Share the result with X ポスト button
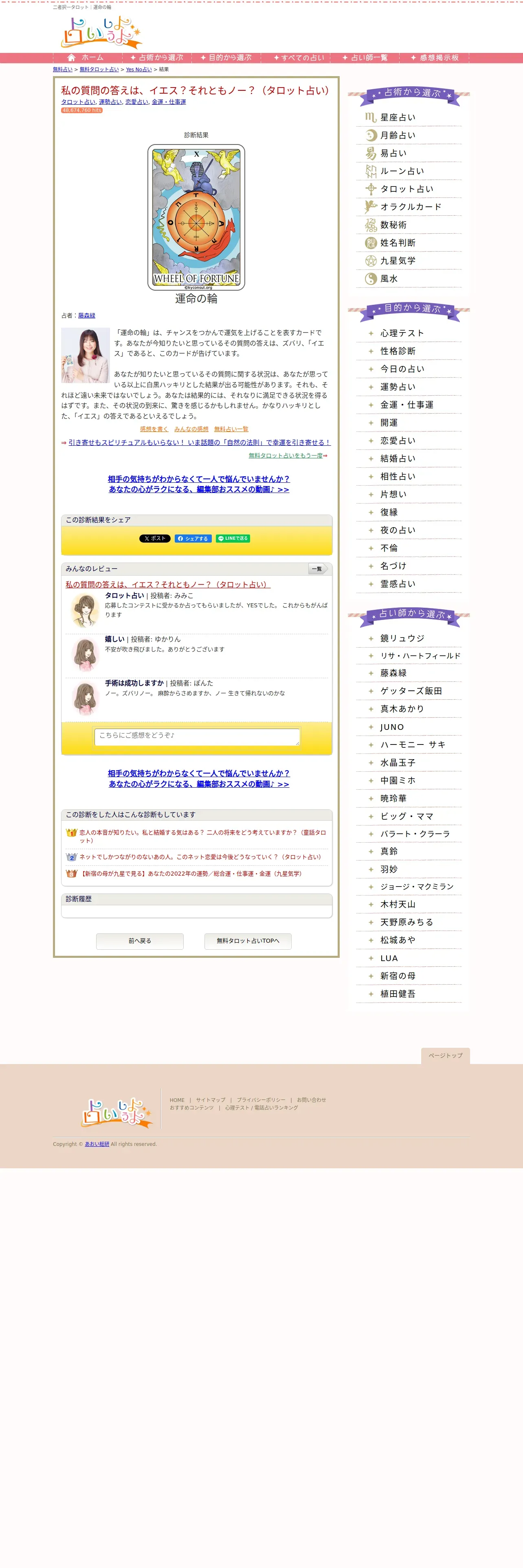523x1568 pixels. (155, 538)
